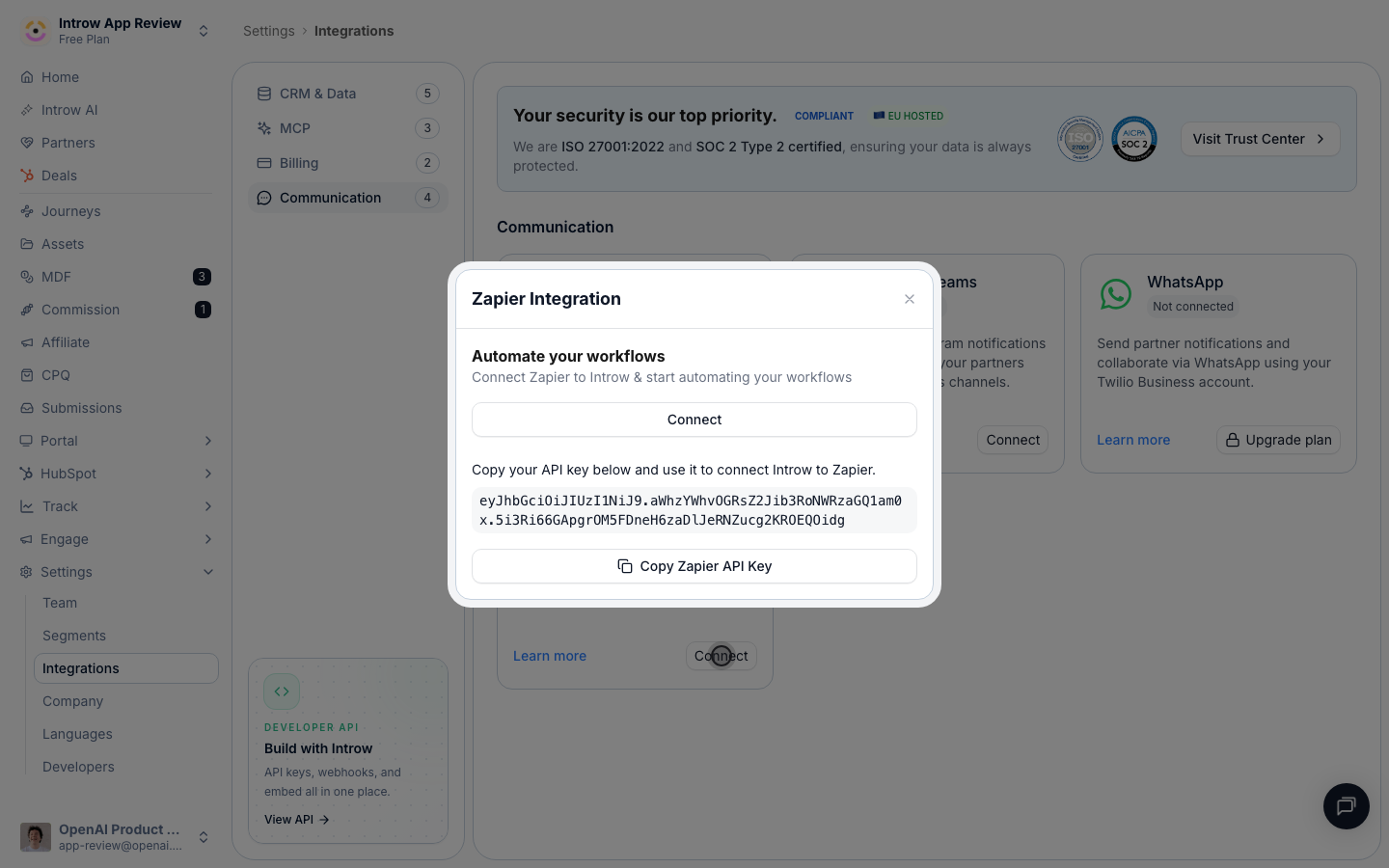
Task: Click the Commission count badge 1
Action: 203,310
